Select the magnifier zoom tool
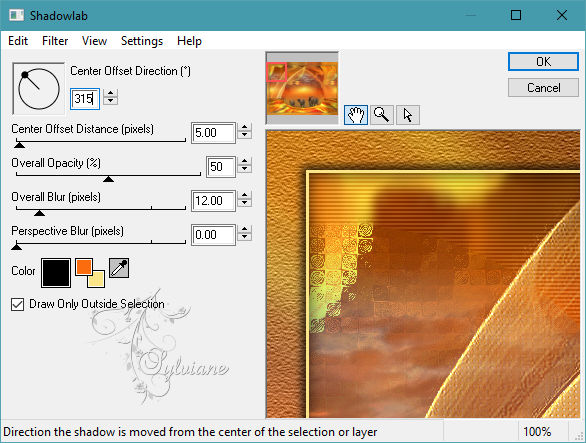Screen dimensions: 586x443 [382, 114]
